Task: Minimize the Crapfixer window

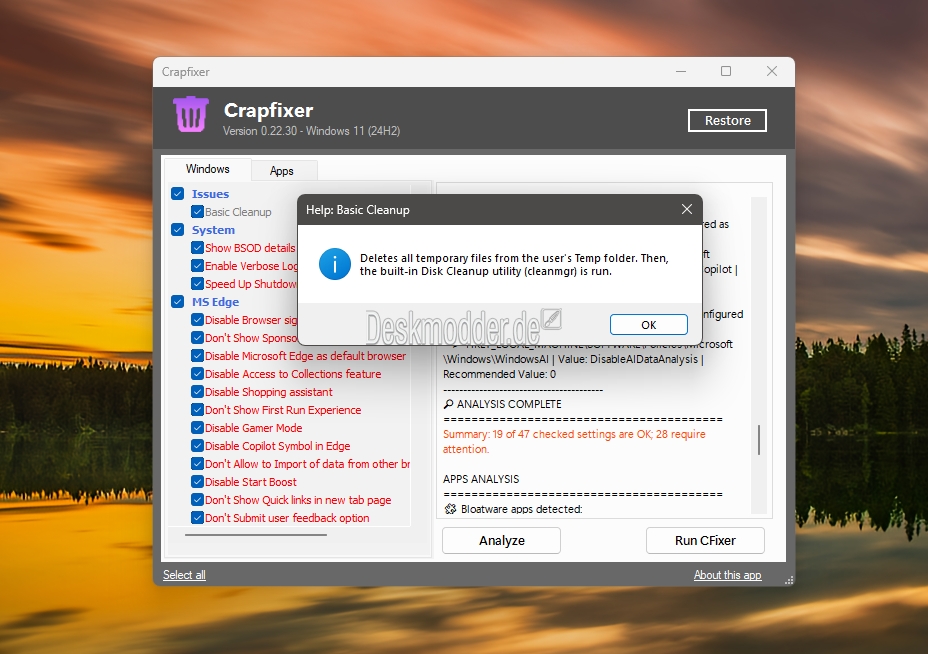Action: (x=681, y=72)
